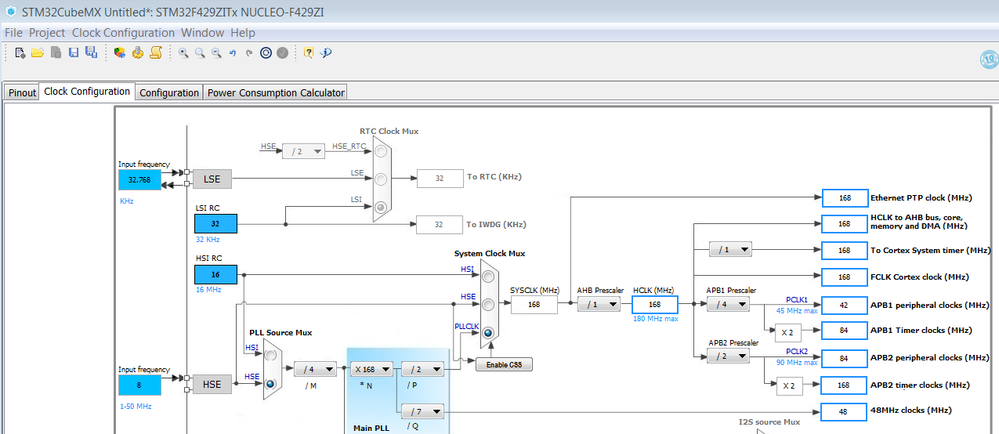This screenshot has height=434, width=999.
Task: Click the Save As double-floppy icon
Action: coord(90,53)
